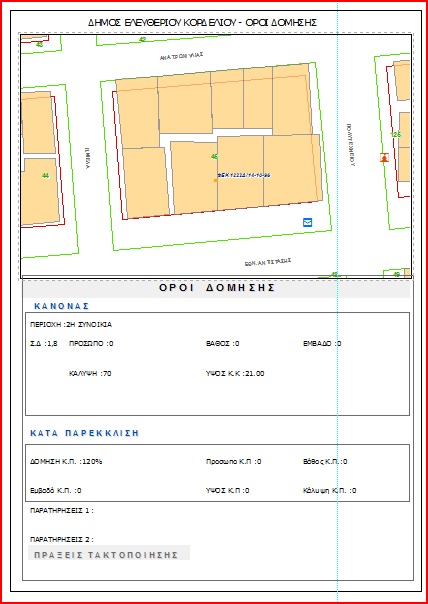Screen dimensions: 428x604
Task: Select the Βάθος Κ.Π.:0 field
Action: tap(326, 461)
